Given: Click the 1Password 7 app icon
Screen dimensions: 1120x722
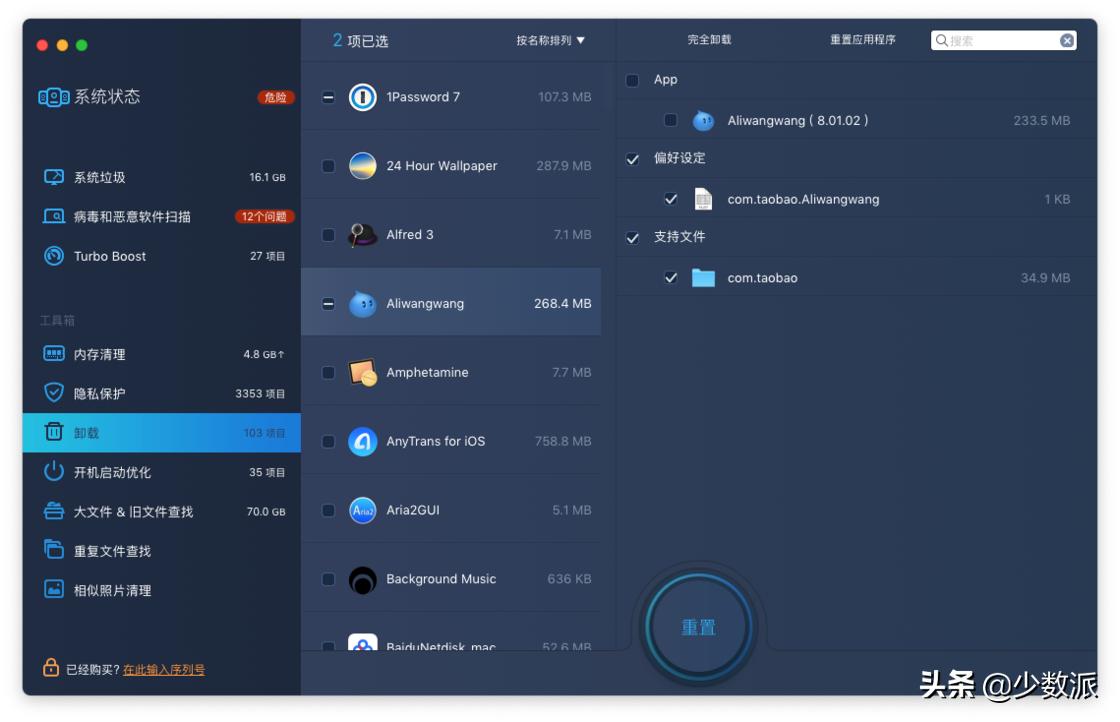Looking at the screenshot, I should pyautogui.click(x=362, y=97).
